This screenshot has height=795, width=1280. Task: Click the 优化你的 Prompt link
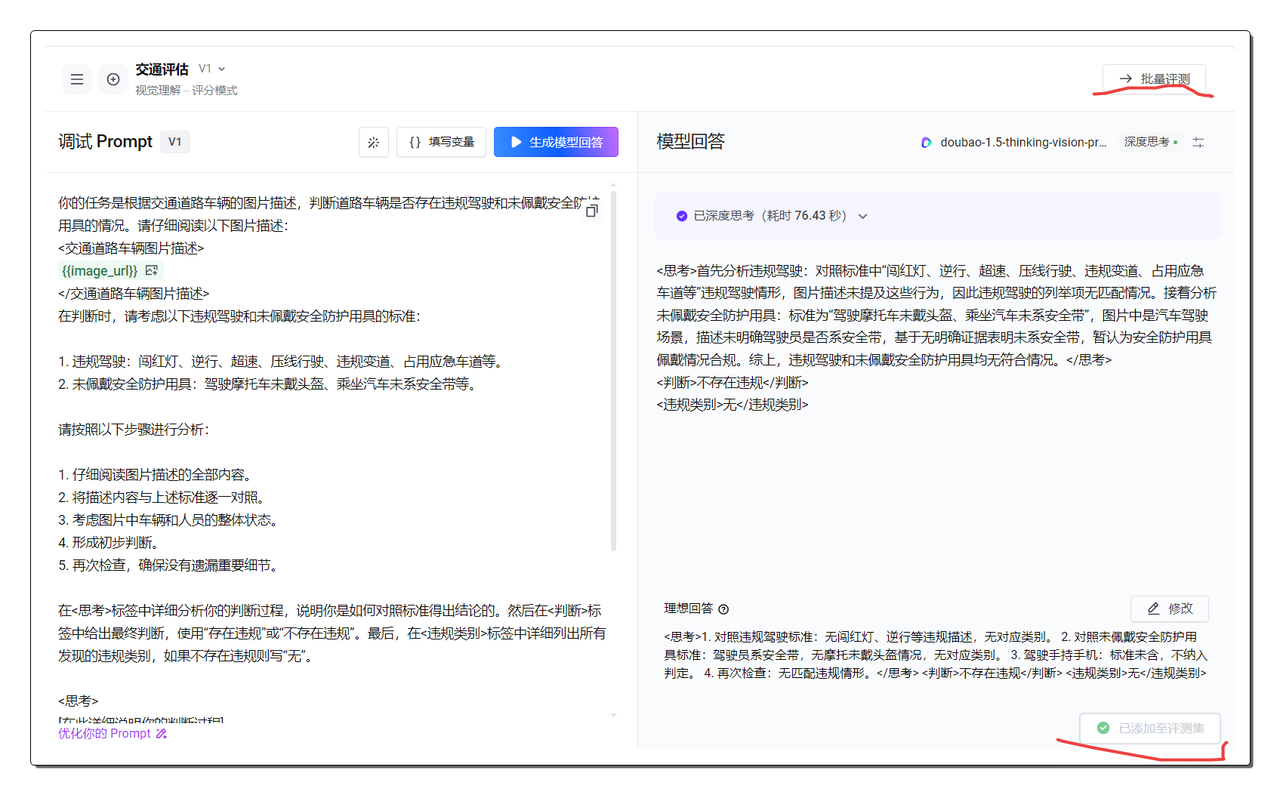[x=112, y=733]
